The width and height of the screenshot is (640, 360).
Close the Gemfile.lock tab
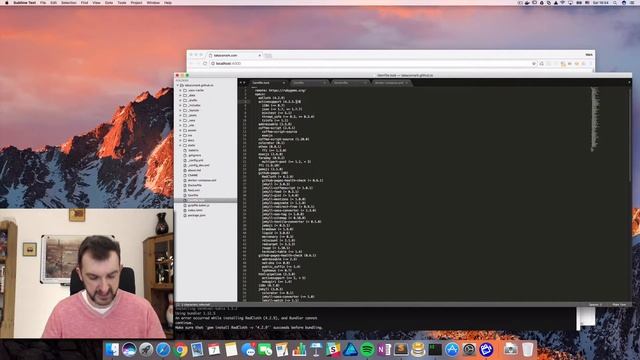click(284, 83)
